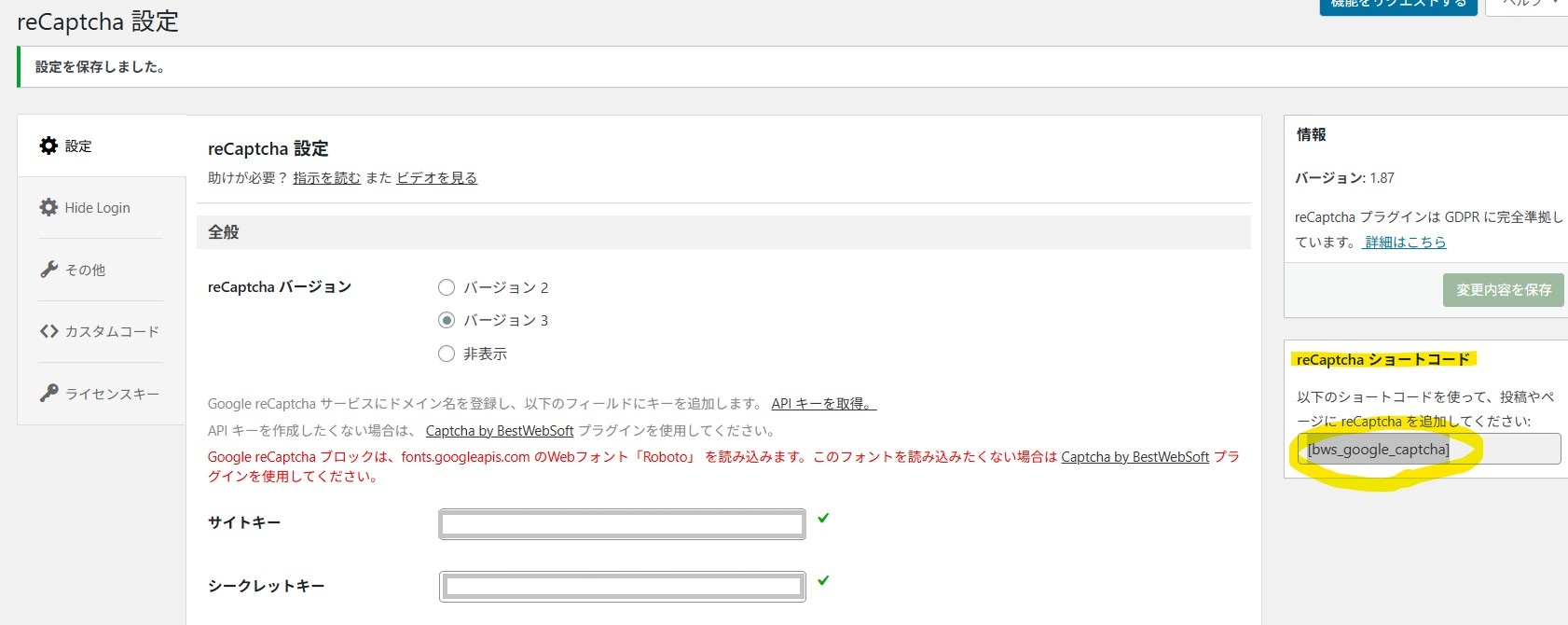Select the バージョン 2 radio button

point(447,287)
